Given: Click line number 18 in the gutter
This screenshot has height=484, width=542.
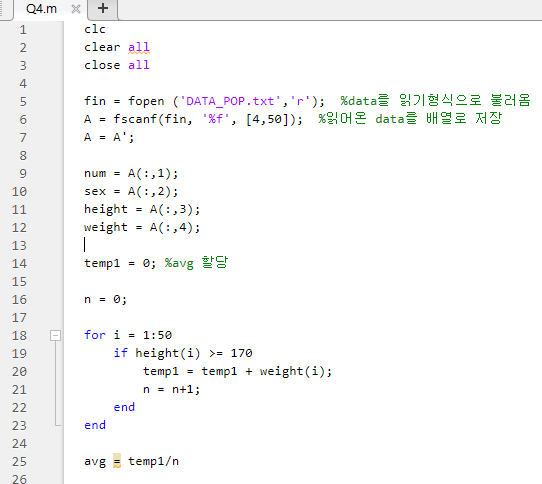Looking at the screenshot, I should pos(19,335).
